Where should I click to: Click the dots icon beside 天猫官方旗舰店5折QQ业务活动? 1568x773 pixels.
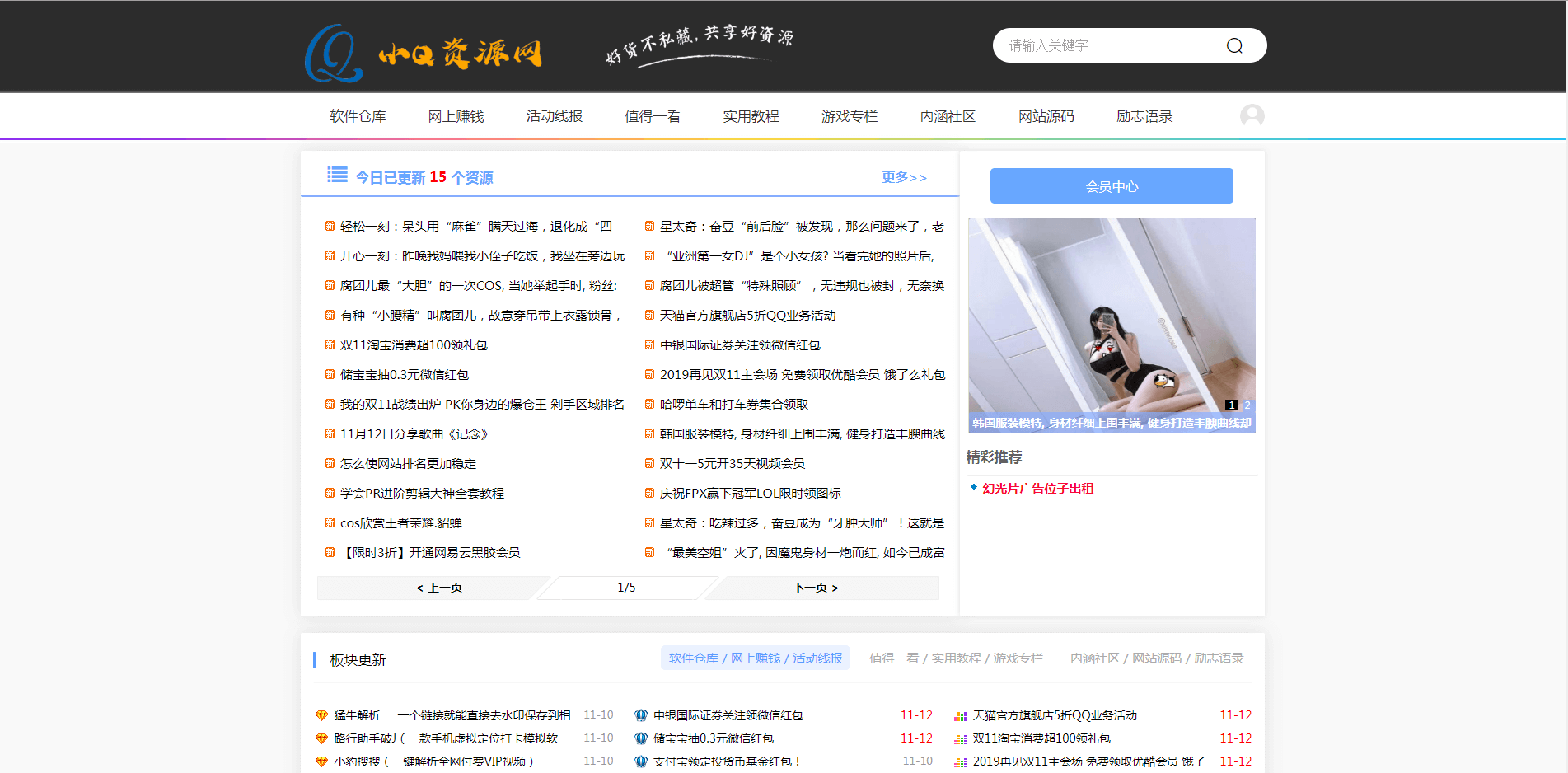pos(960,716)
